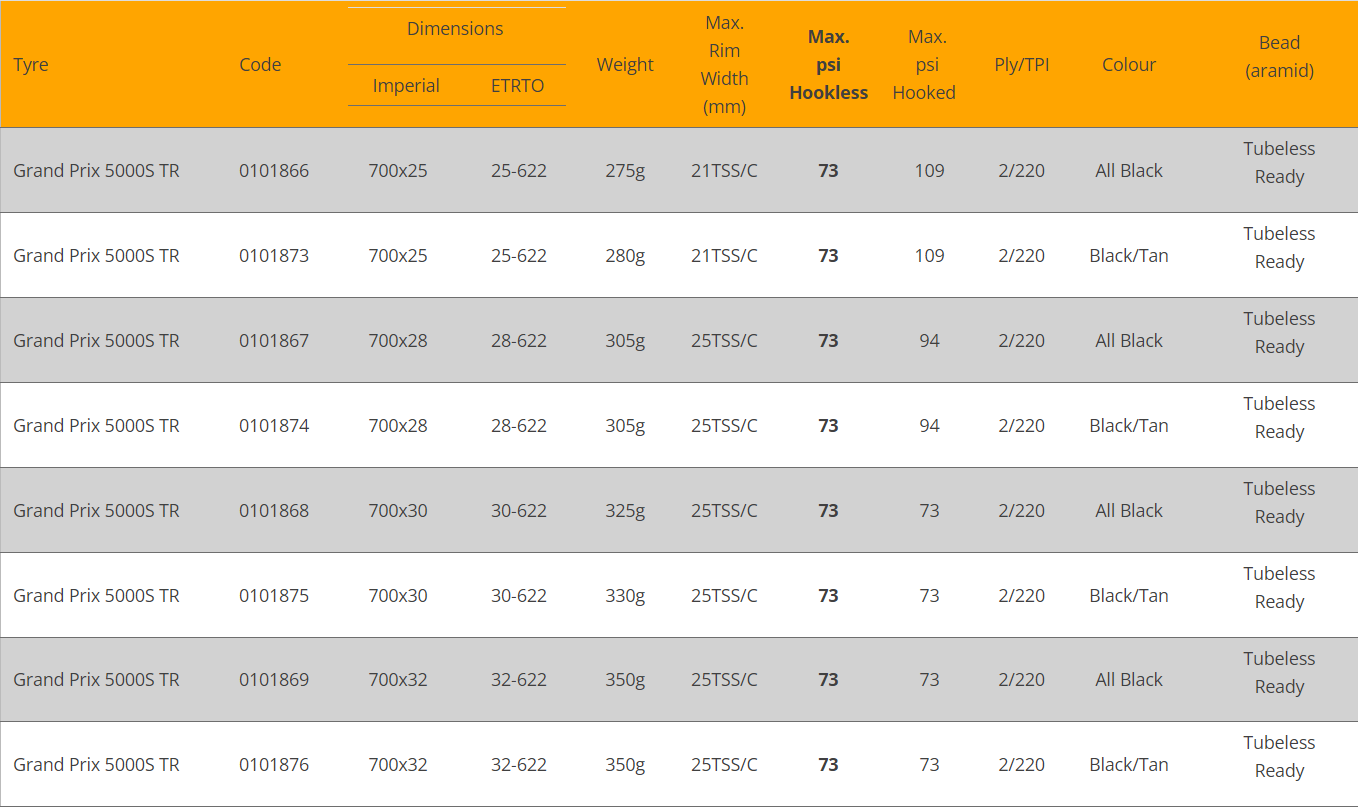Screen dimensions: 1358x807
Task: Click the 275g weight value
Action: (625, 171)
